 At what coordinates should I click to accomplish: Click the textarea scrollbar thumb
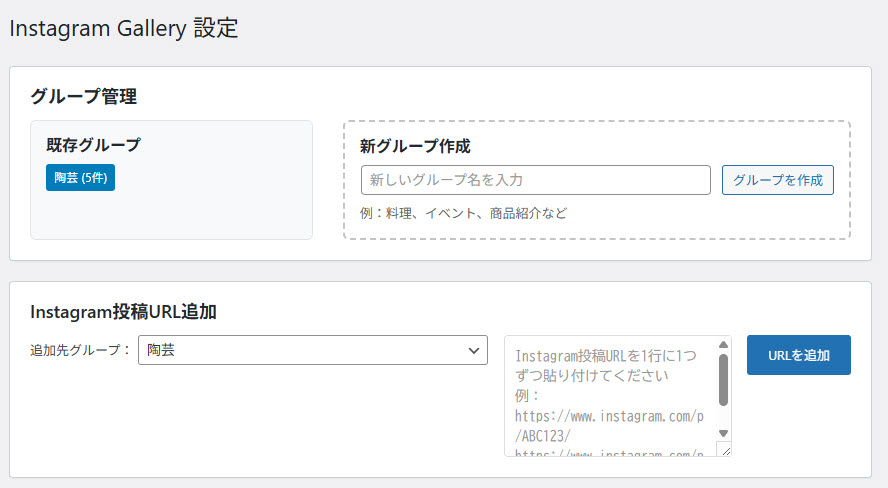click(x=723, y=380)
